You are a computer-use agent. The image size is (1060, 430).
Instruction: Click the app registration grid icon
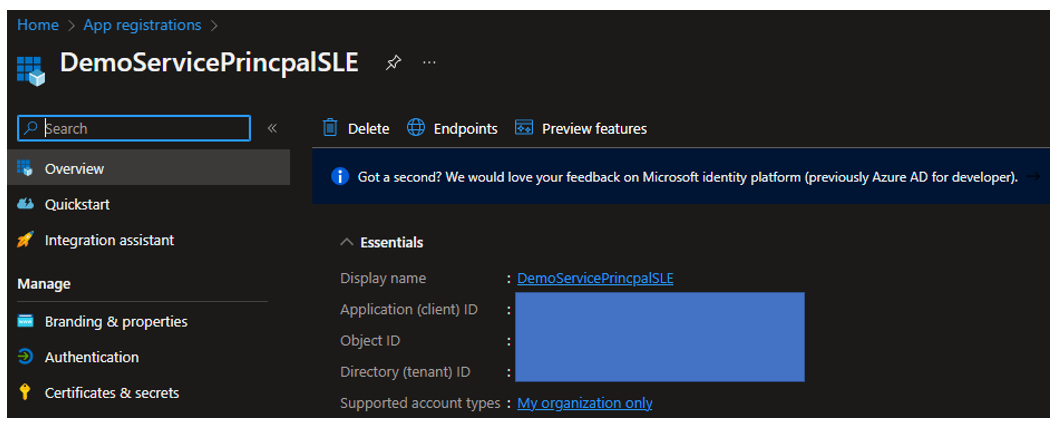tap(31, 71)
